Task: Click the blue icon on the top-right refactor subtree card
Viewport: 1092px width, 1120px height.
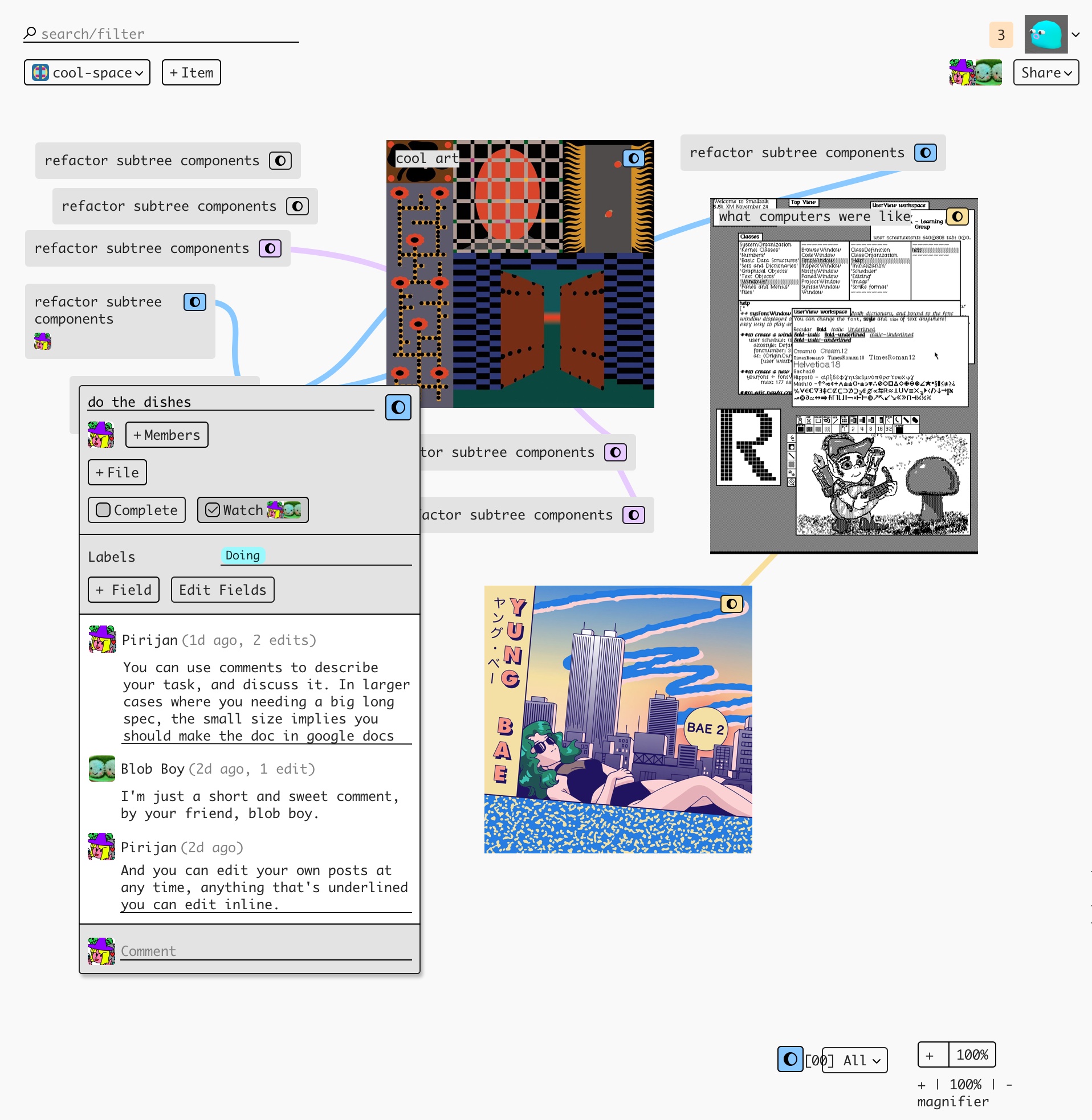Action: (925, 153)
